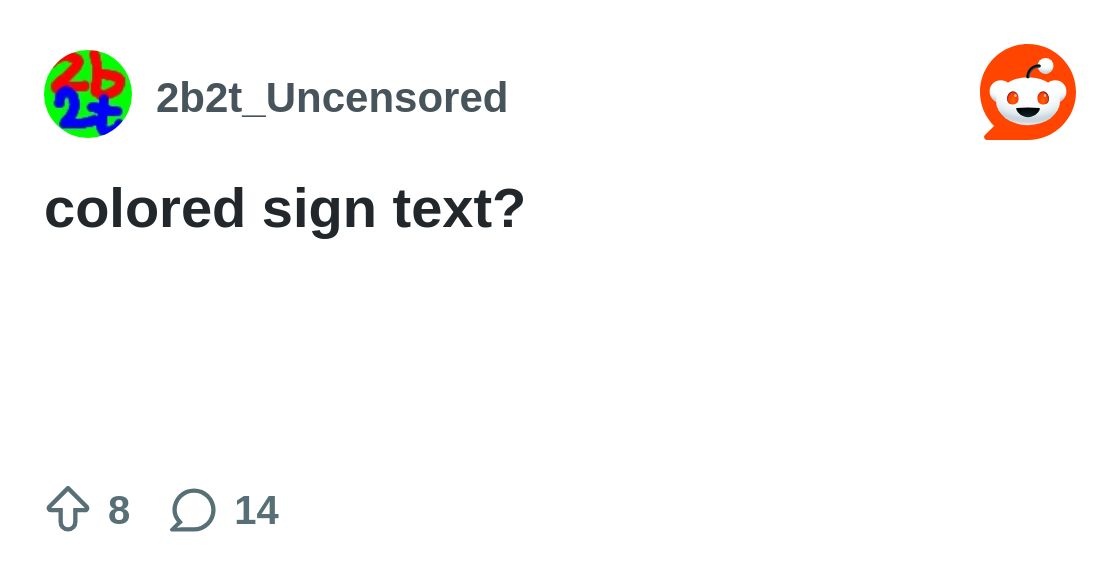Click Snoo's right orange eye
Viewport: 1120px width, 584px height.
(1043, 98)
